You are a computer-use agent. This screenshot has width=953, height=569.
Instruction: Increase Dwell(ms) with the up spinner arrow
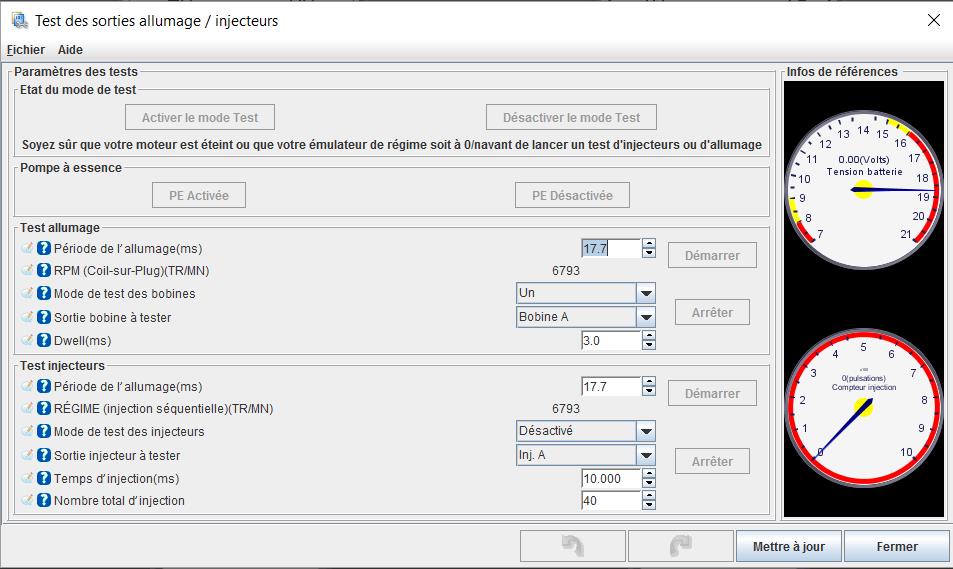coord(649,336)
